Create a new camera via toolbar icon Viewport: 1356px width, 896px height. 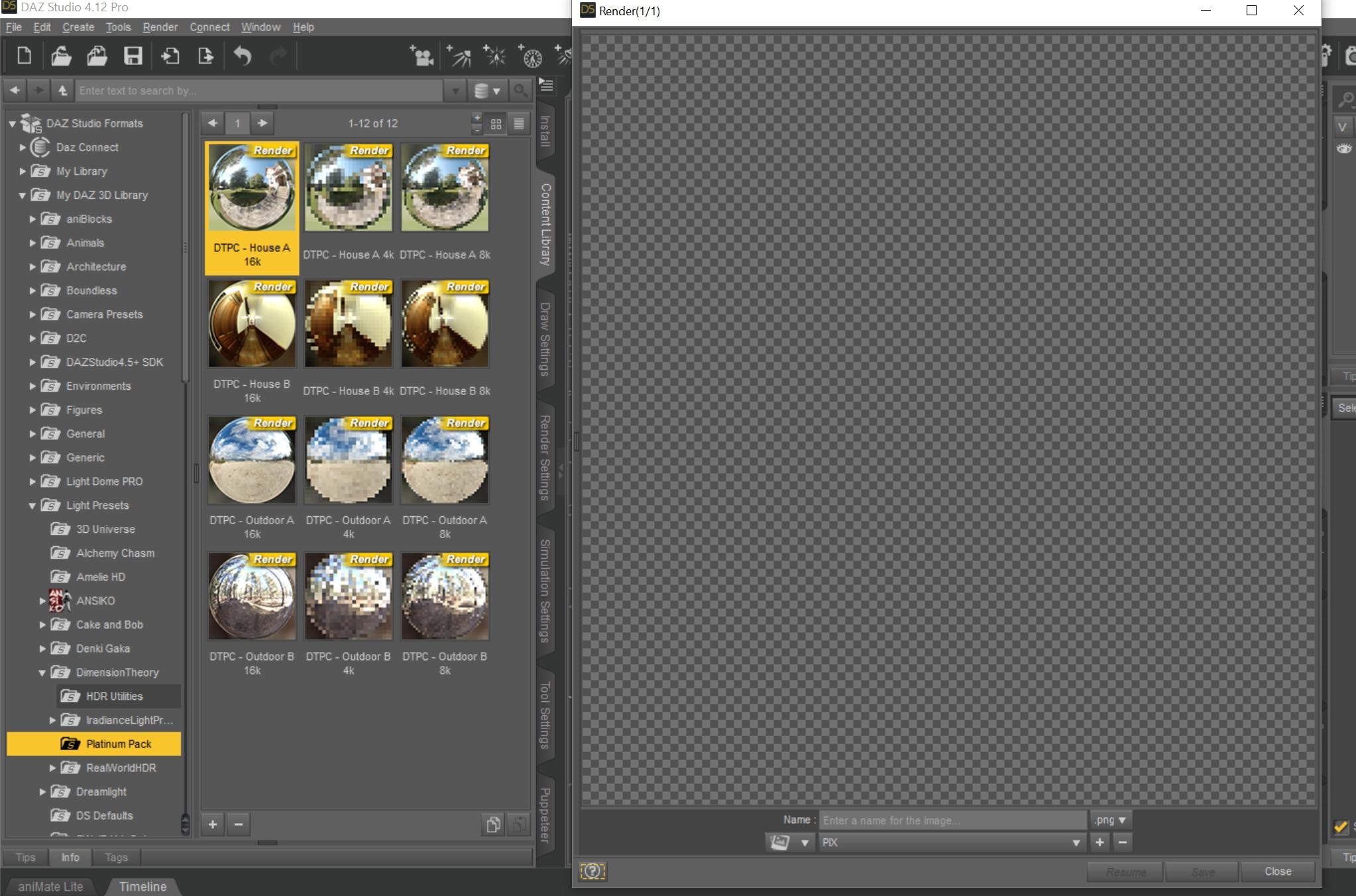pyautogui.click(x=422, y=56)
